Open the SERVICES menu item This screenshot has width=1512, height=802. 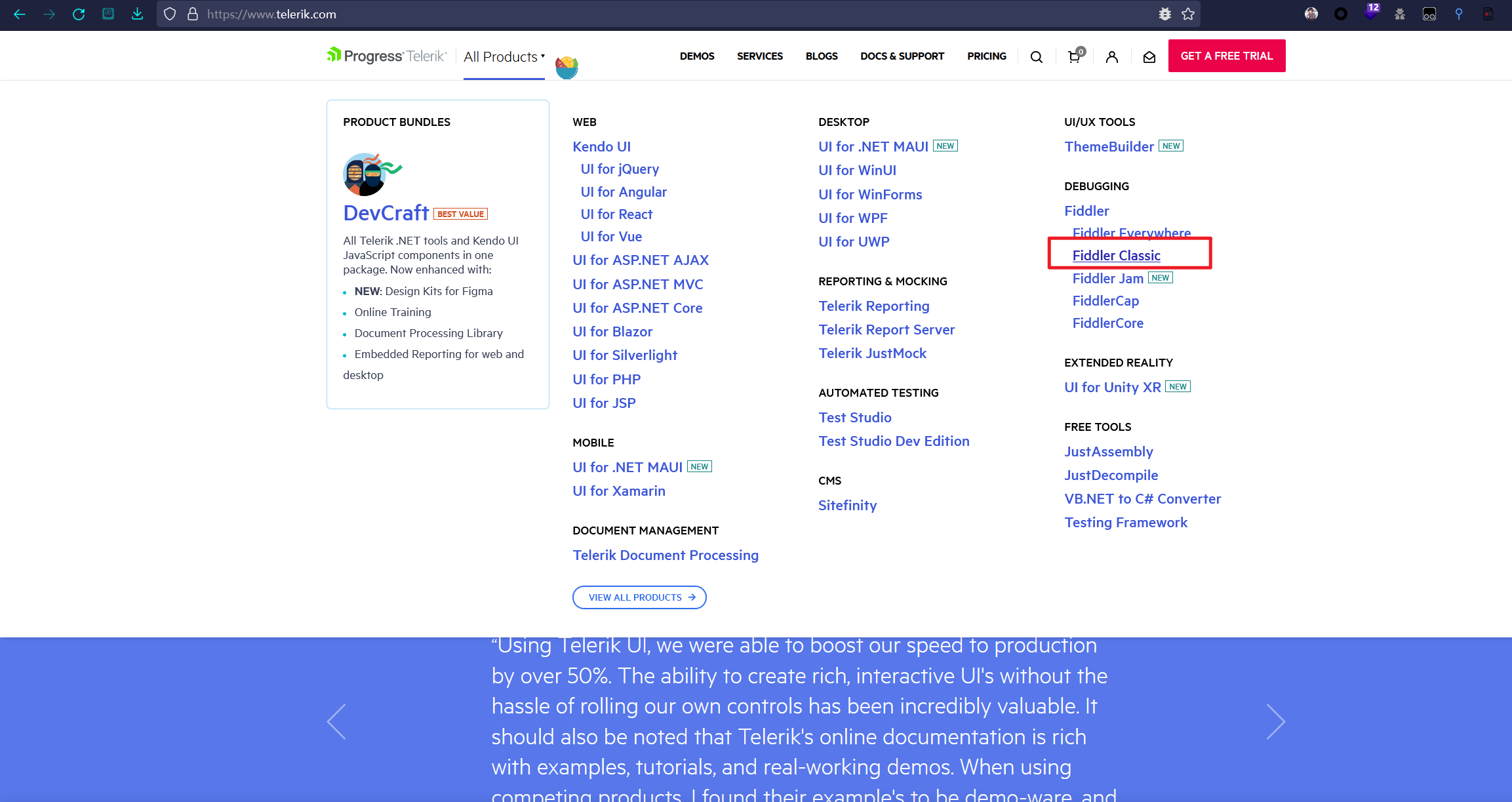760,56
